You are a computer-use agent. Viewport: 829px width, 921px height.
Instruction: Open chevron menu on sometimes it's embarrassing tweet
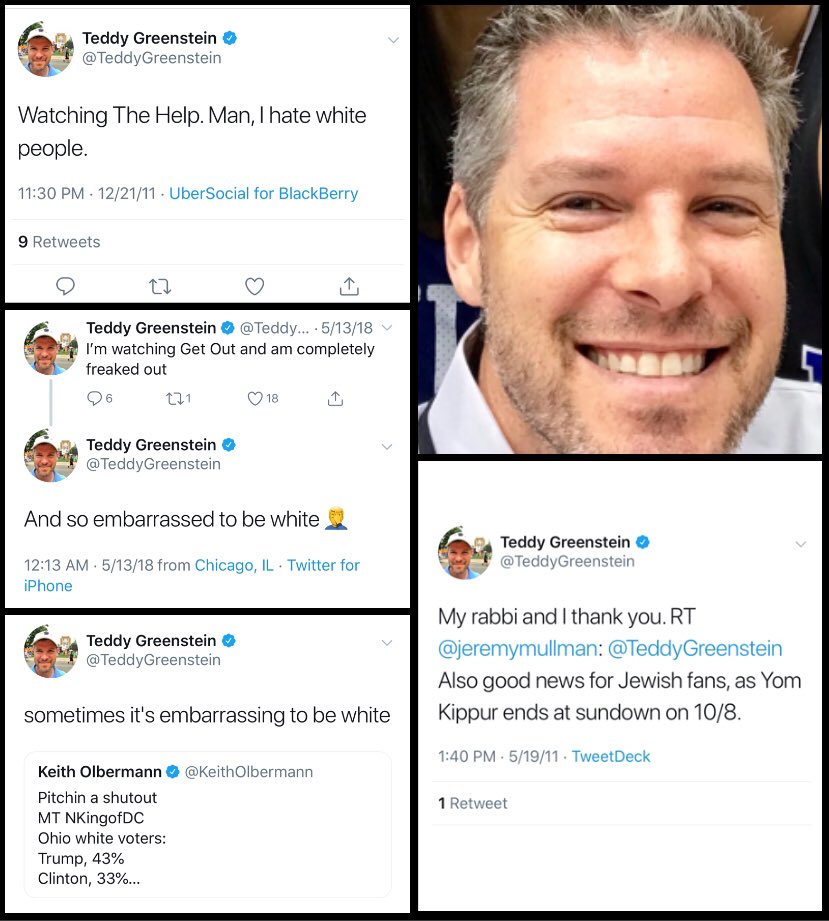tap(387, 643)
